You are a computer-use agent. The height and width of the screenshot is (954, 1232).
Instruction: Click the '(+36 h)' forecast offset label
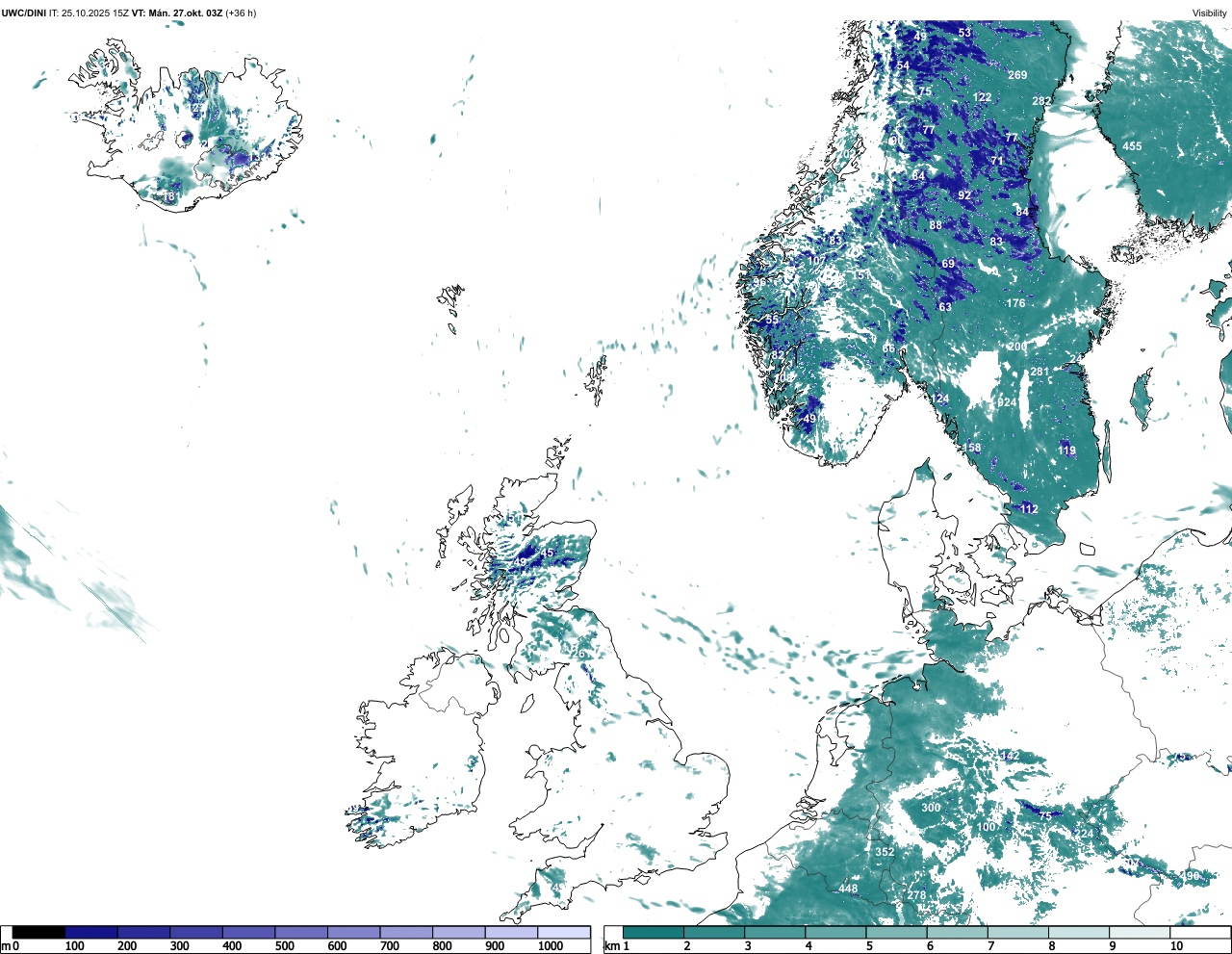click(x=241, y=13)
